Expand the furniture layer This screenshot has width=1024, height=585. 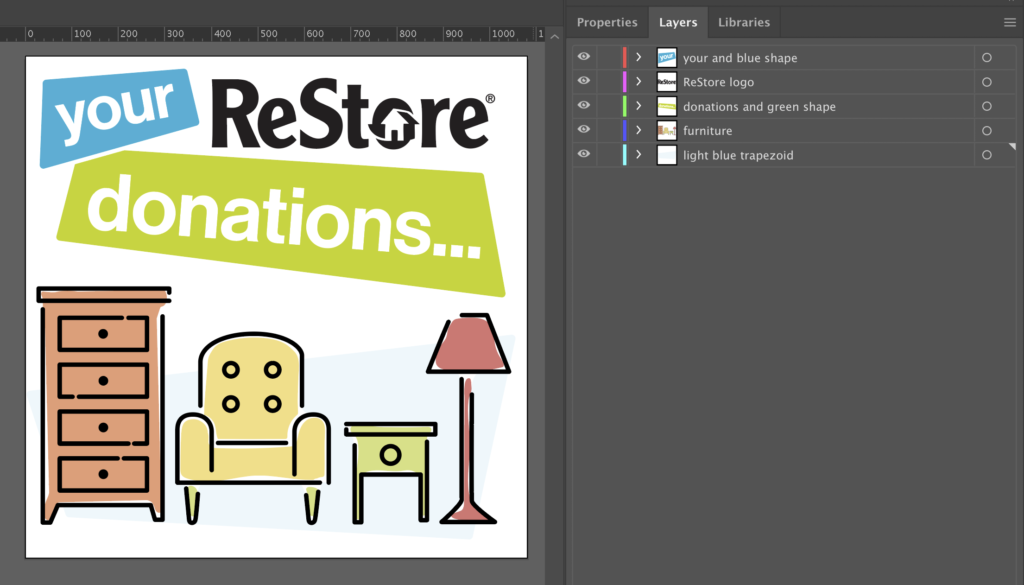click(x=638, y=130)
